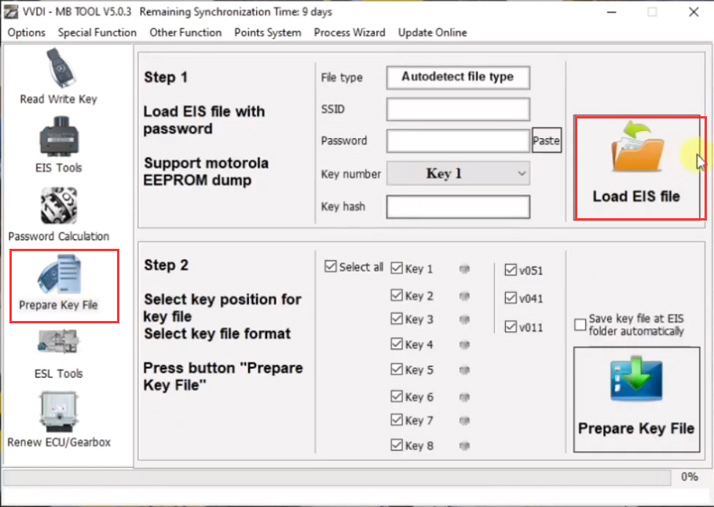Click the VVDI app icon in title bar
This screenshot has width=714, height=507.
(x=10, y=12)
